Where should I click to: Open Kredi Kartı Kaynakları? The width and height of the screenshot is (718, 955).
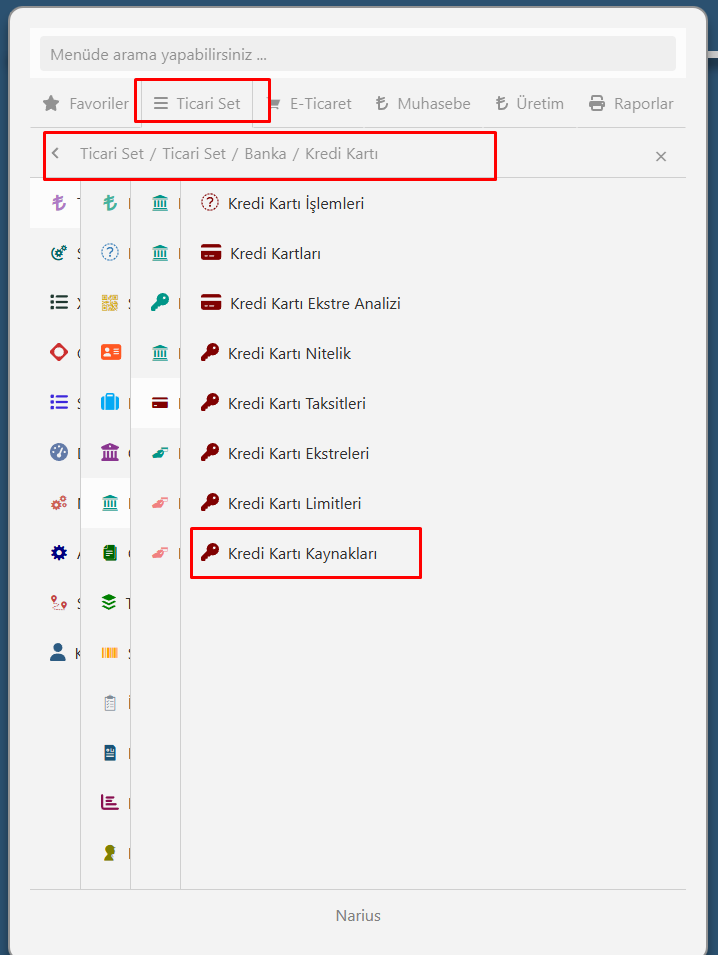pyautogui.click(x=289, y=552)
